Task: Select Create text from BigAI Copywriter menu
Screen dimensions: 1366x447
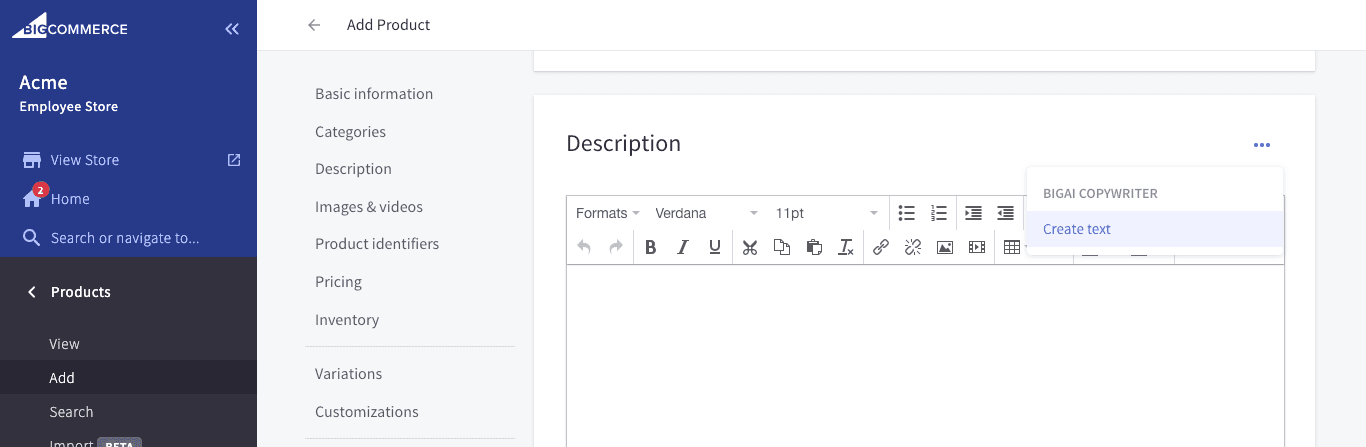Action: point(1077,229)
